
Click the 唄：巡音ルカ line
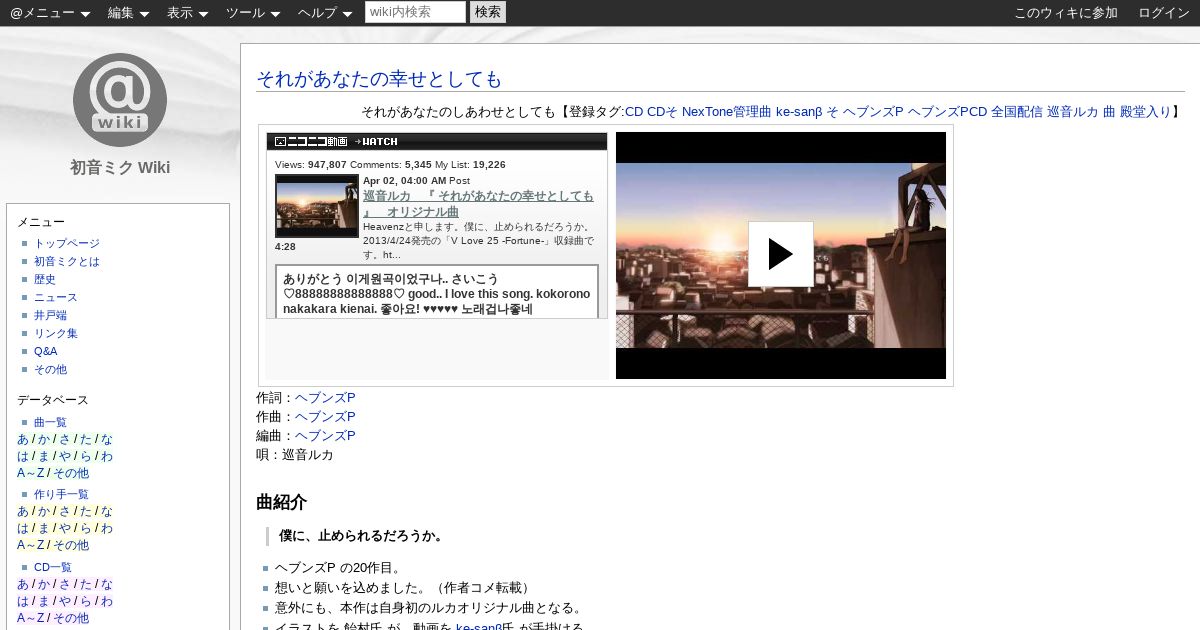point(295,455)
